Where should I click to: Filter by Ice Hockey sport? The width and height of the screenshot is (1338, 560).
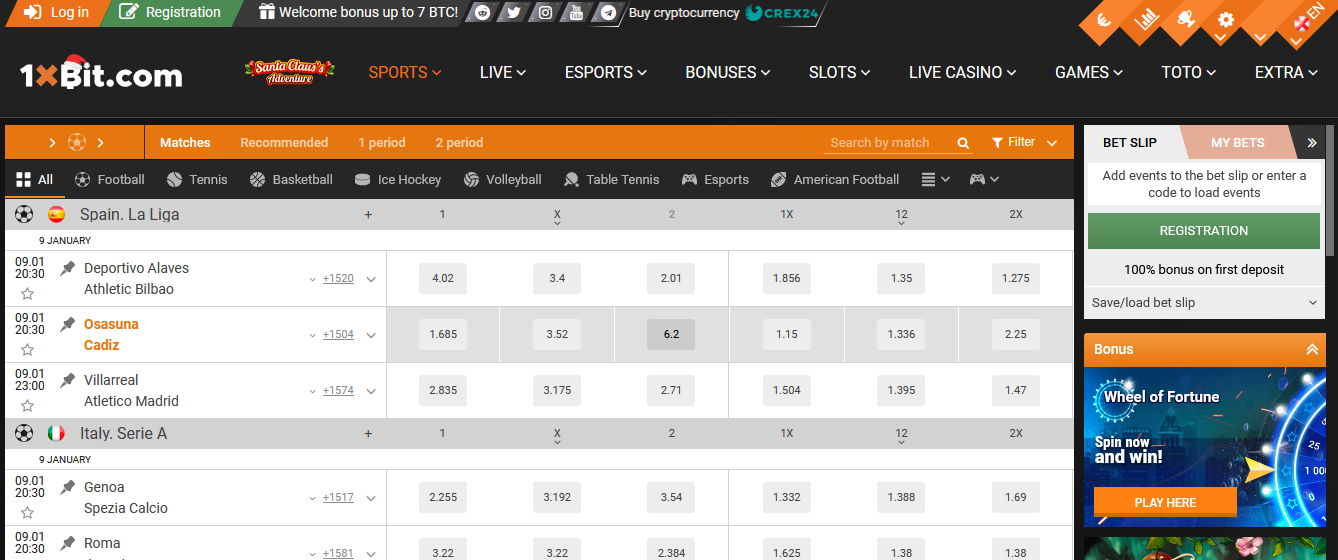(398, 180)
